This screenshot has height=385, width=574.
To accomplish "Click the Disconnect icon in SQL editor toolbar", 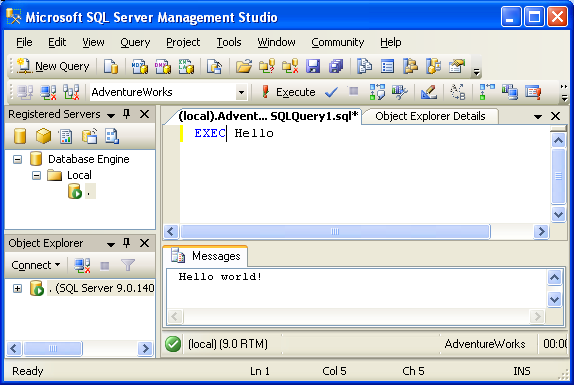I will (48, 92).
